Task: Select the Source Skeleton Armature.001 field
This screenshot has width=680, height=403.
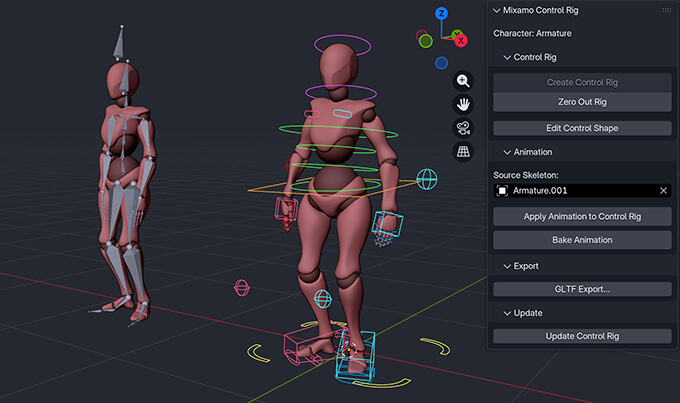Action: (x=580, y=191)
